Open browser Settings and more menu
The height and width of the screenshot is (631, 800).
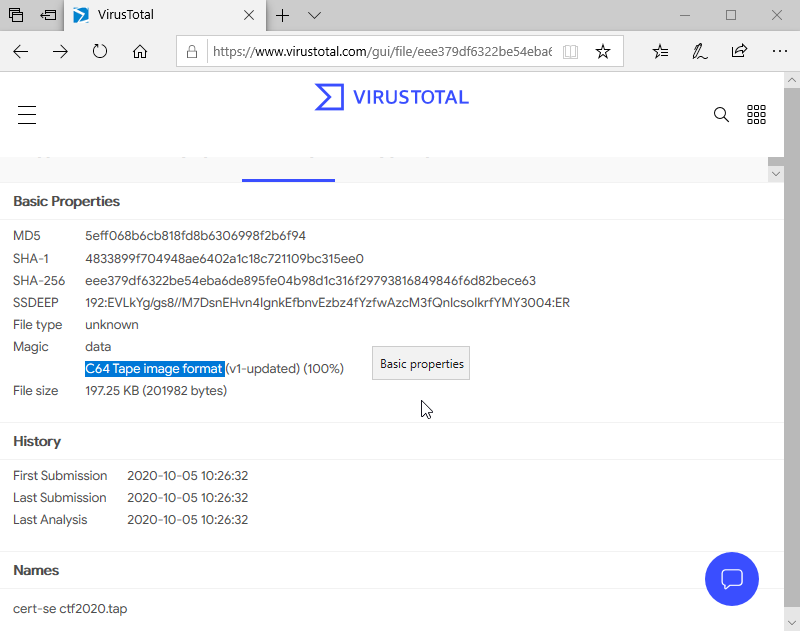click(779, 51)
